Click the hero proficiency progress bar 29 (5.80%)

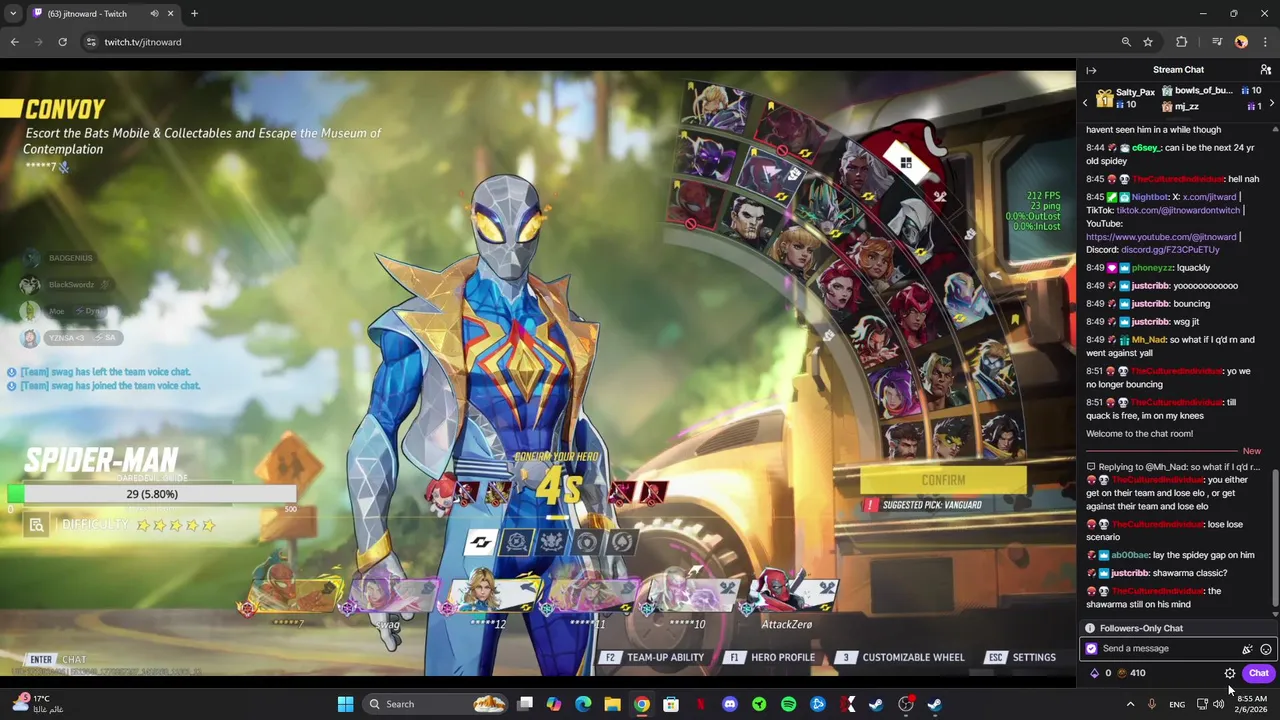pyautogui.click(x=152, y=494)
